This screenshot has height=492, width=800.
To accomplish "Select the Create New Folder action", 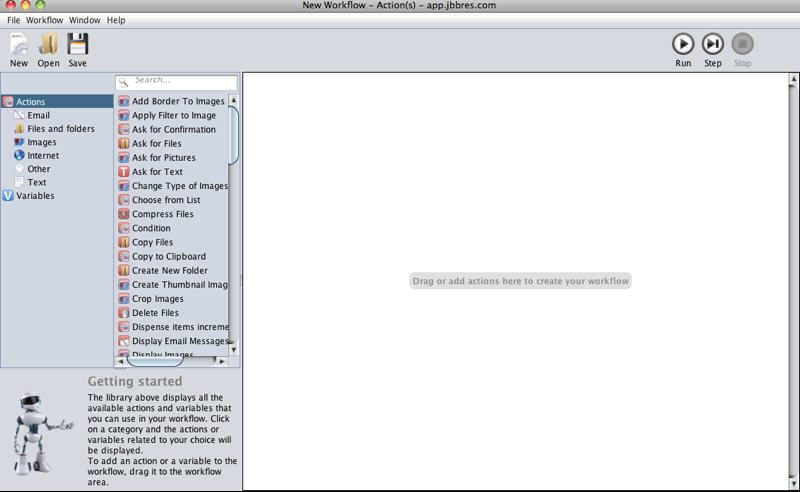I will 172,270.
